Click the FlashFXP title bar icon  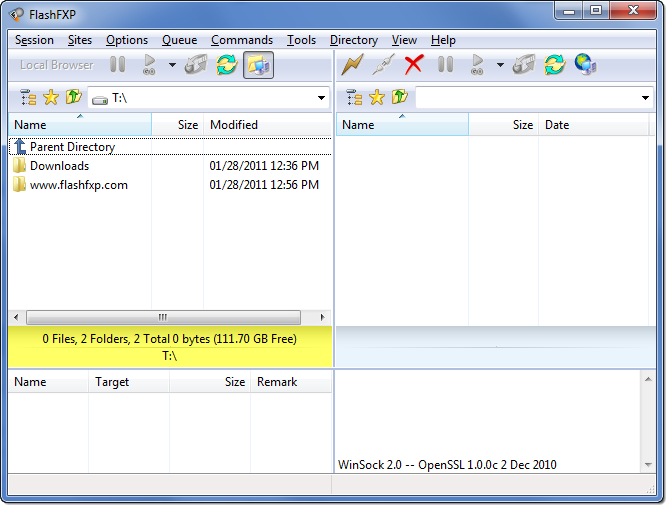click(16, 15)
